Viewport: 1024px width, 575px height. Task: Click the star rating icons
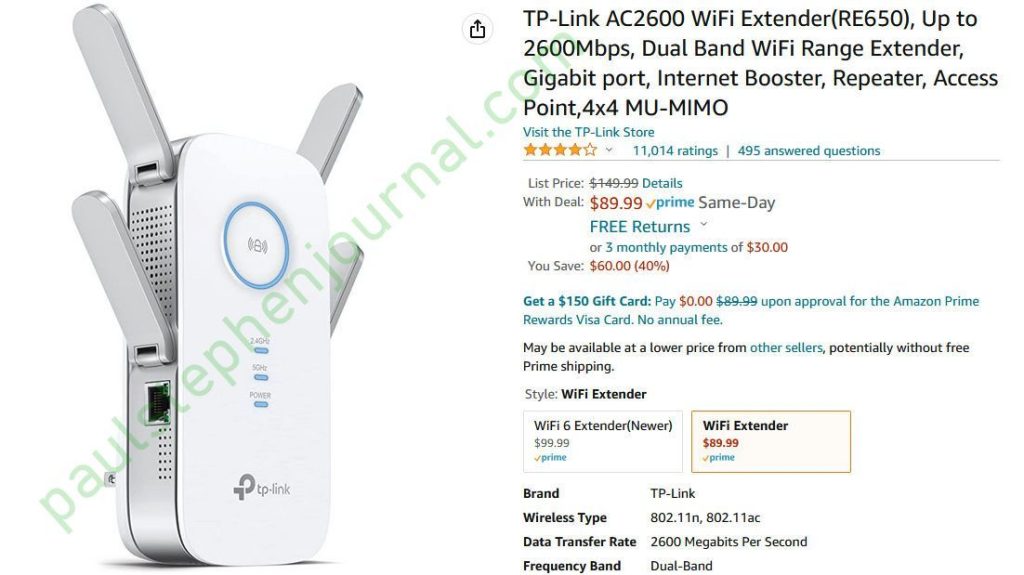[560, 150]
